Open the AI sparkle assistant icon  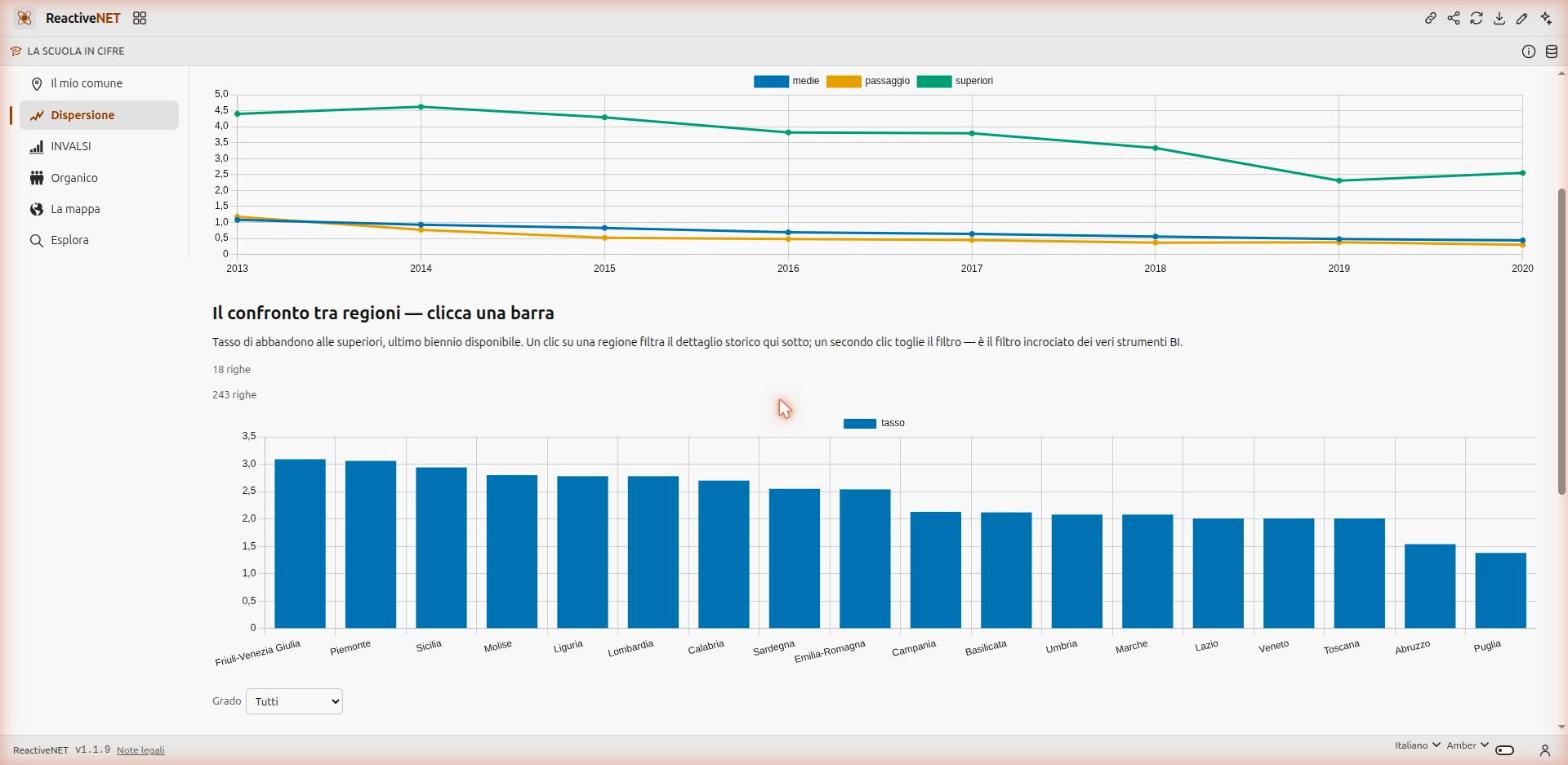[x=1545, y=18]
